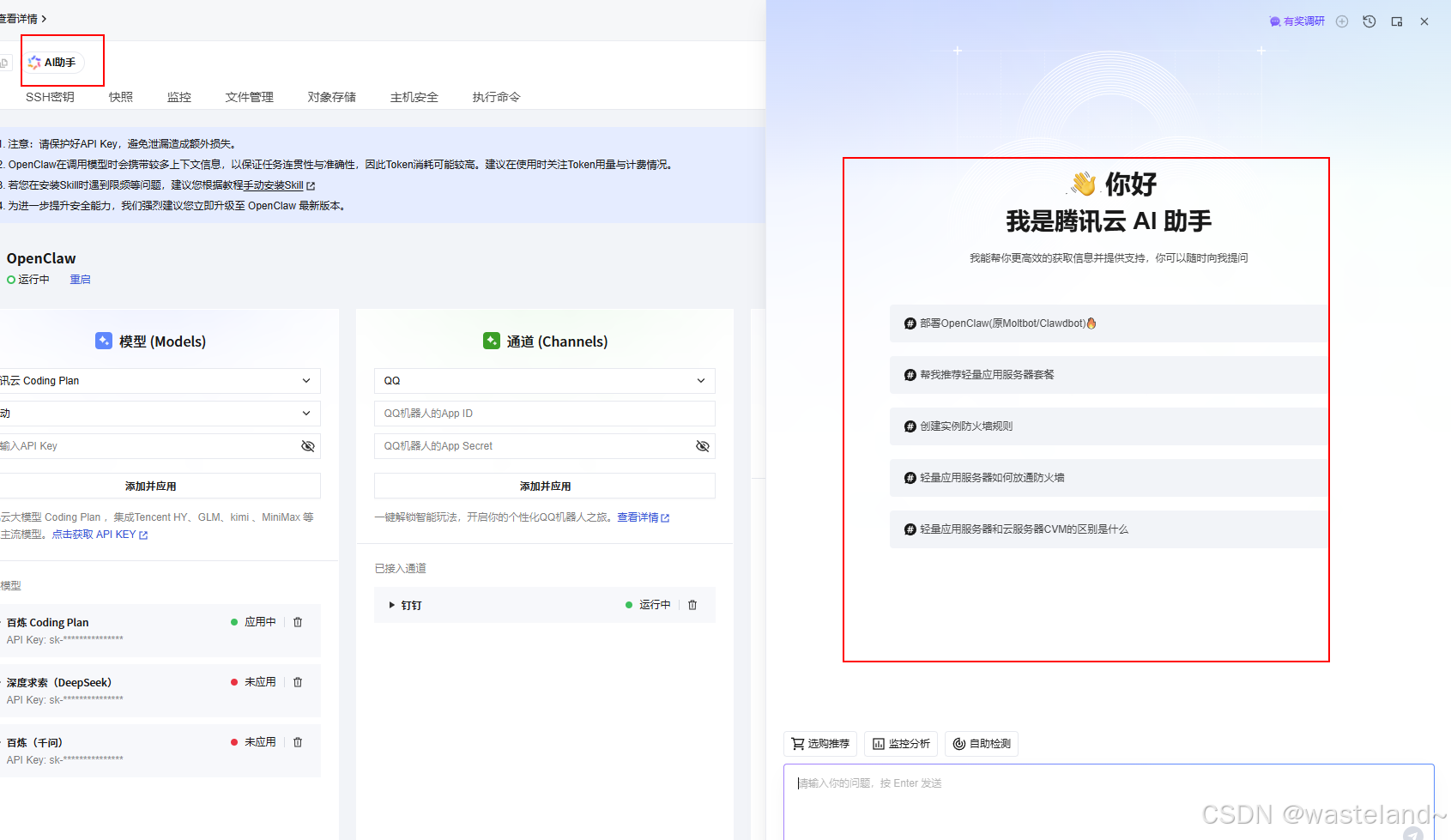Focus the AI assistant question input box
The width and height of the screenshot is (1451, 840).
click(x=1109, y=801)
